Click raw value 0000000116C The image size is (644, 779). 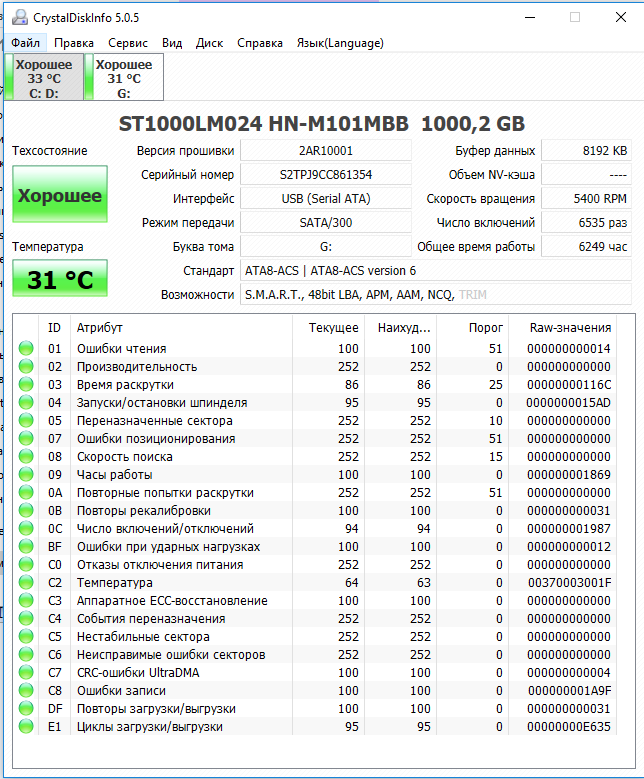click(569, 384)
